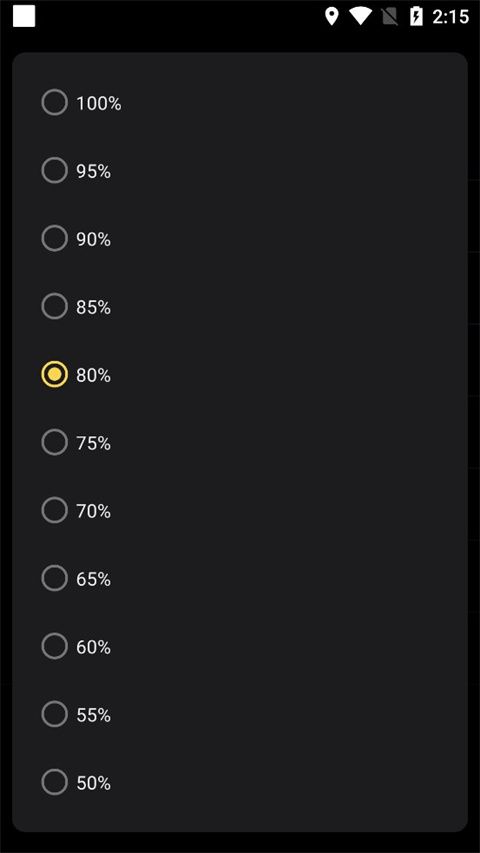Tap the 2:15 clock in status bar
The height and width of the screenshot is (853, 480).
tap(450, 17)
